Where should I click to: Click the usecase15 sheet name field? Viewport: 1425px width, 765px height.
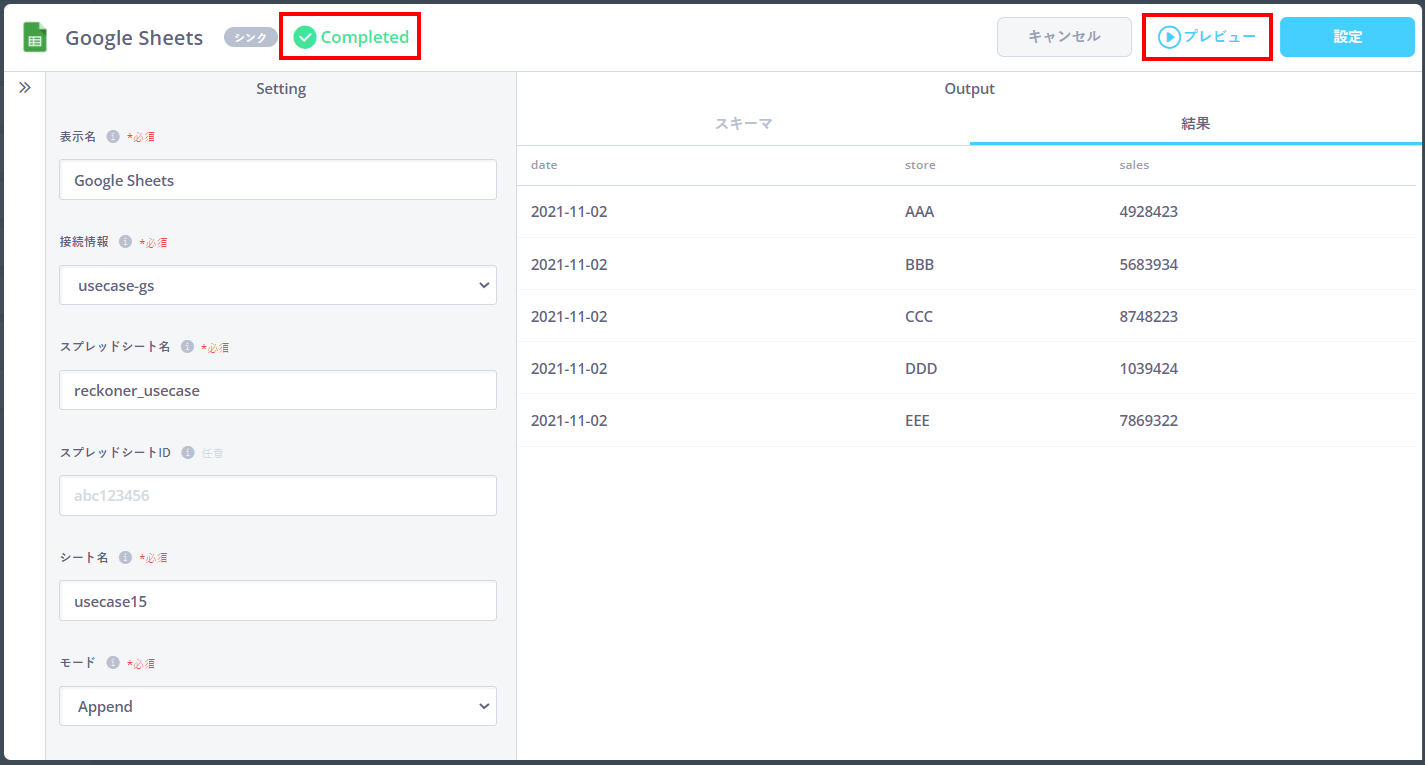tap(278, 601)
